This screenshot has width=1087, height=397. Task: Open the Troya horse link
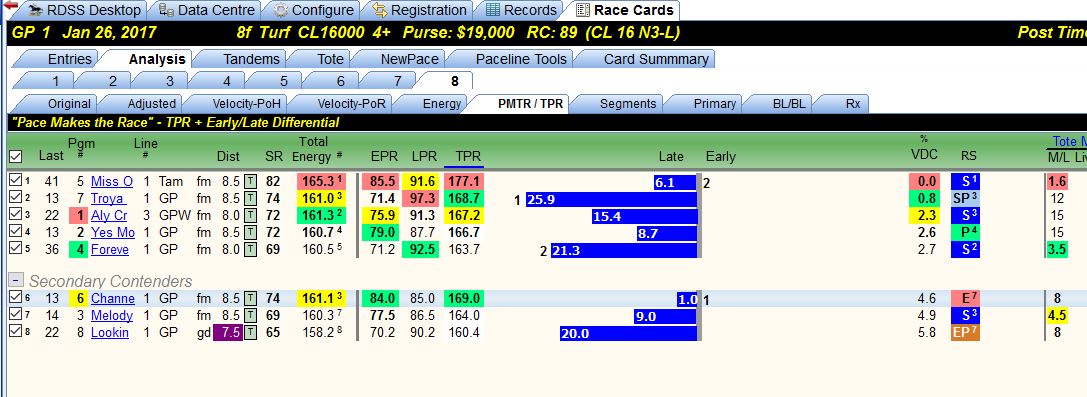[x=107, y=199]
